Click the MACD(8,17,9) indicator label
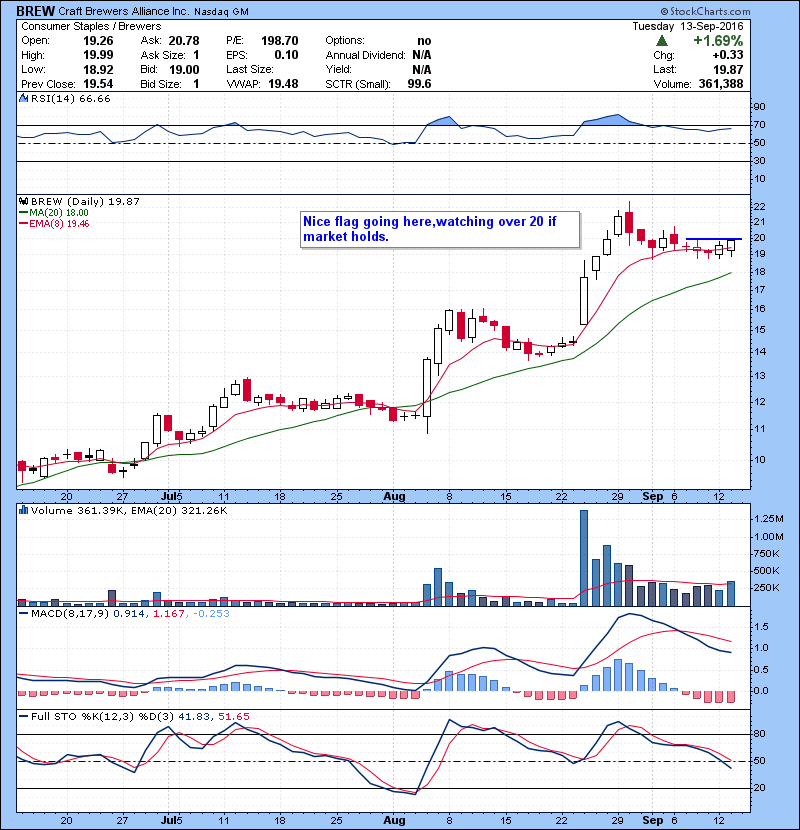Image resolution: width=800 pixels, height=830 pixels. pyautogui.click(x=71, y=614)
